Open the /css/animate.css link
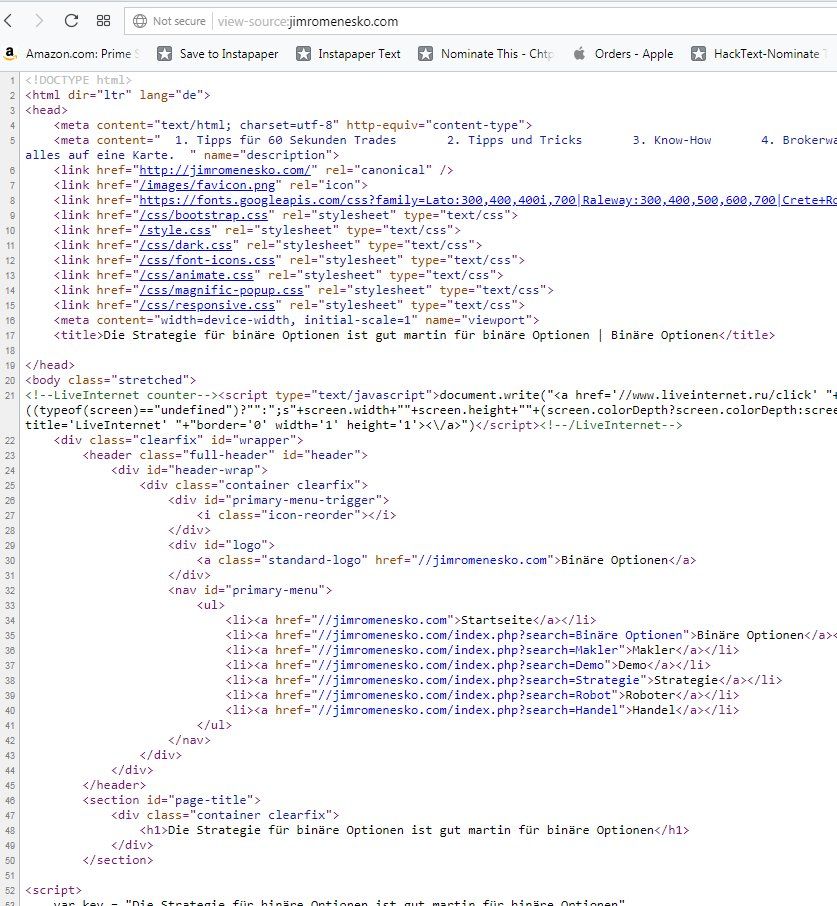This screenshot has height=906, width=837. 196,275
